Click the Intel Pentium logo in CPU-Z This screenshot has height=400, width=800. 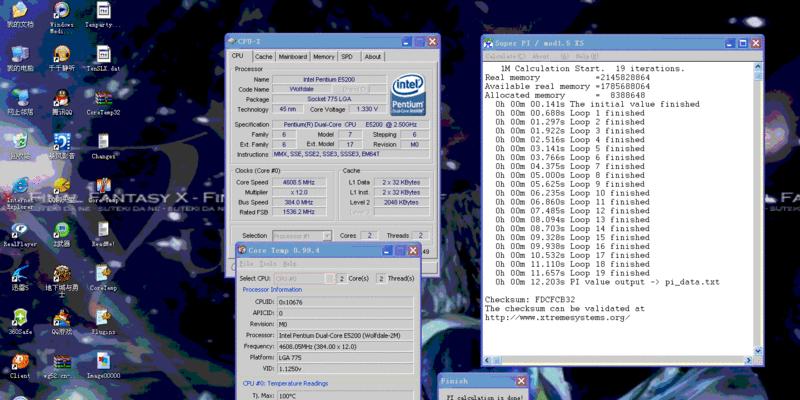point(408,95)
